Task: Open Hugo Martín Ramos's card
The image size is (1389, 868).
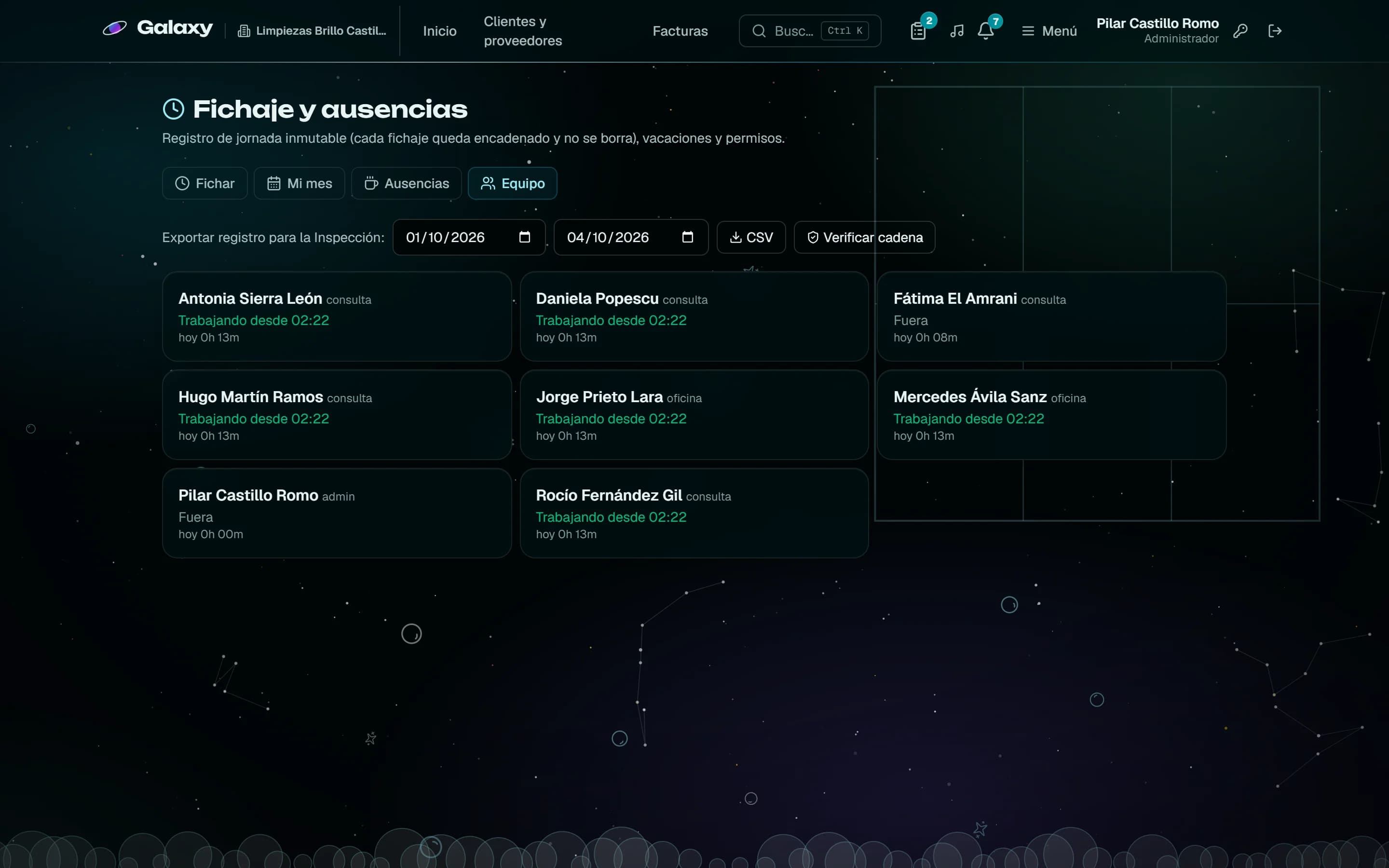Action: (x=337, y=415)
